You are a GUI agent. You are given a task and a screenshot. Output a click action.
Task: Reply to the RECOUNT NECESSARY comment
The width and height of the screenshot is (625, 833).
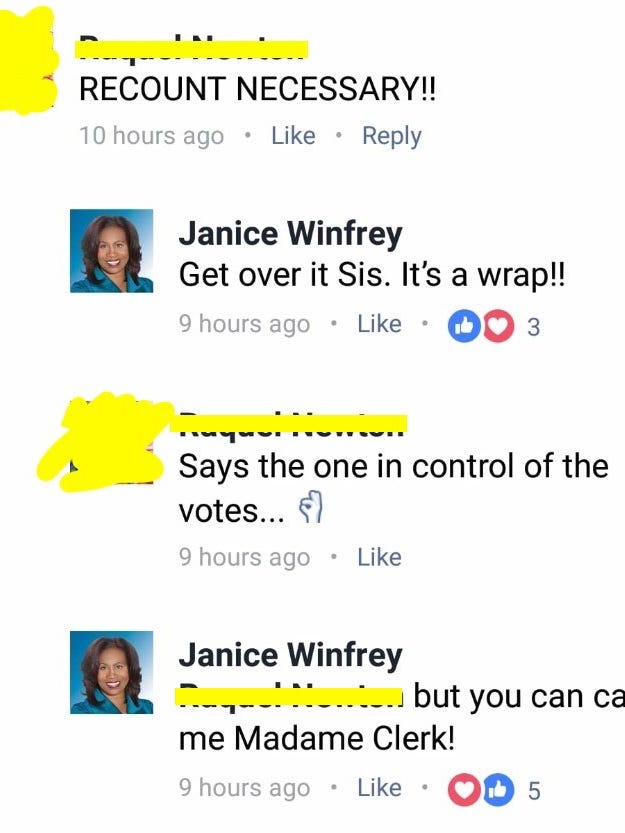[x=392, y=137]
